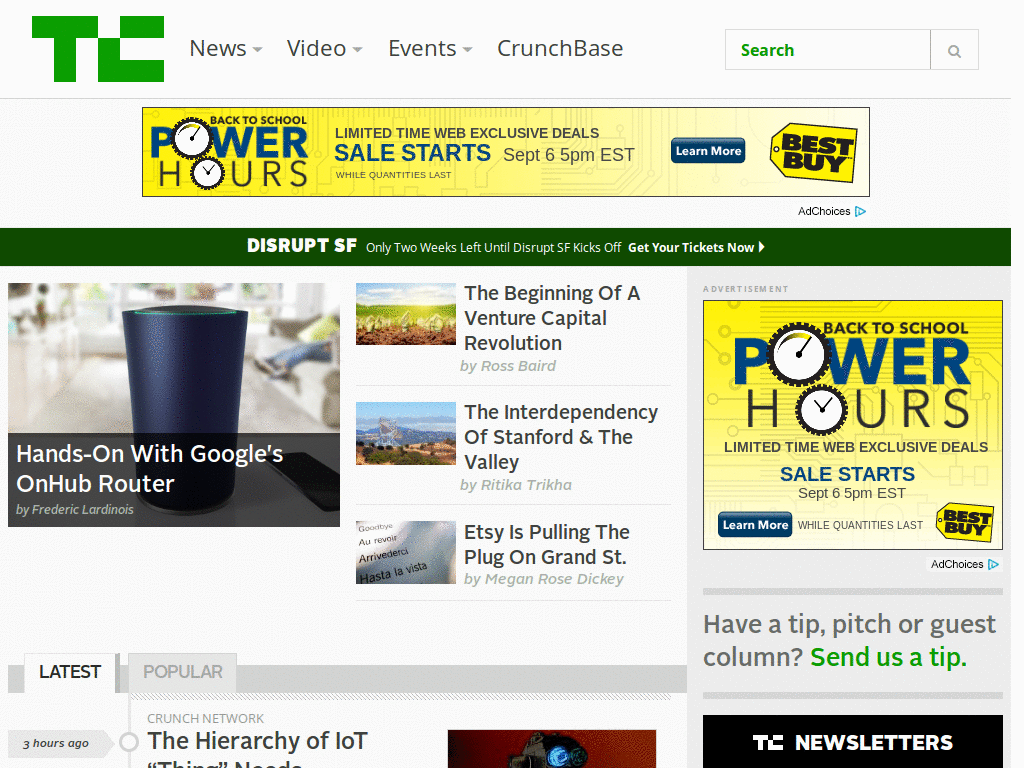Click the Best Buy logo in top banner

[x=812, y=152]
